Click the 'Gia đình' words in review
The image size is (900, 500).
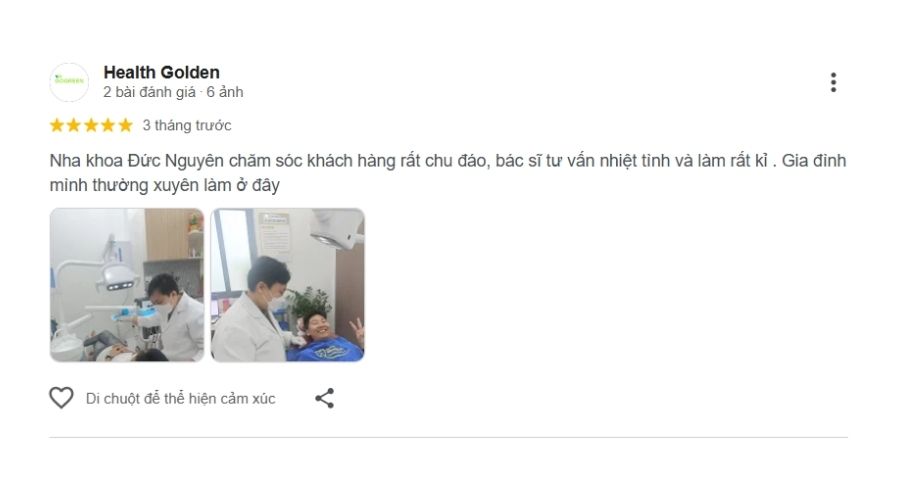pos(814,161)
